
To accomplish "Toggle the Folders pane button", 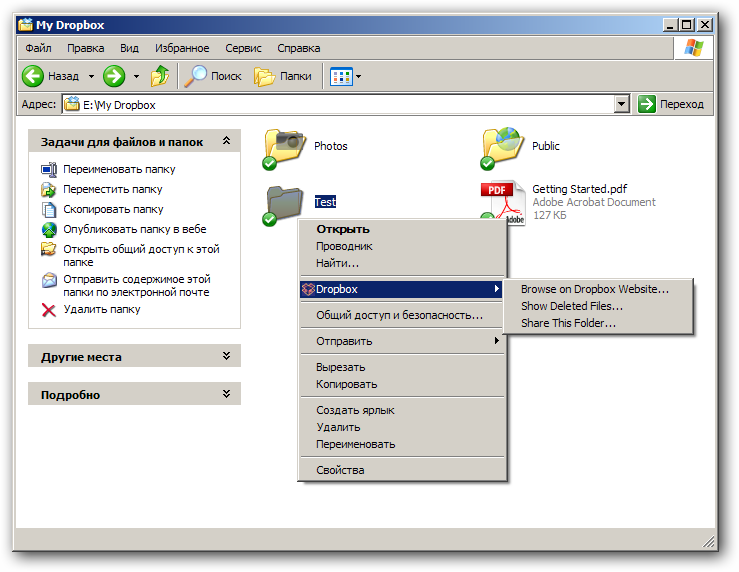I will pyautogui.click(x=283, y=76).
